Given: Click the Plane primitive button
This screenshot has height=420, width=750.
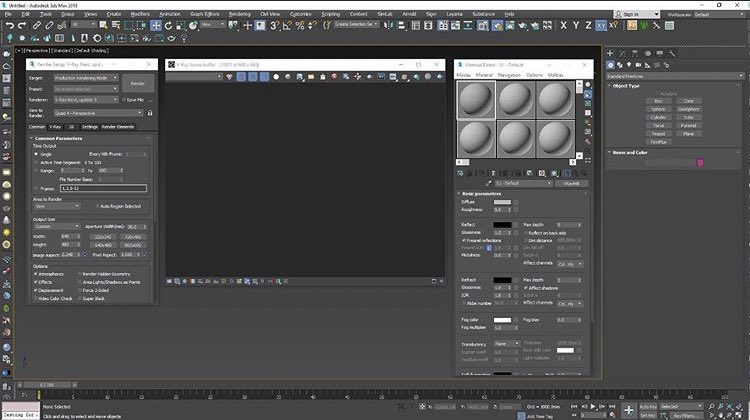Looking at the screenshot, I should click(688, 133).
